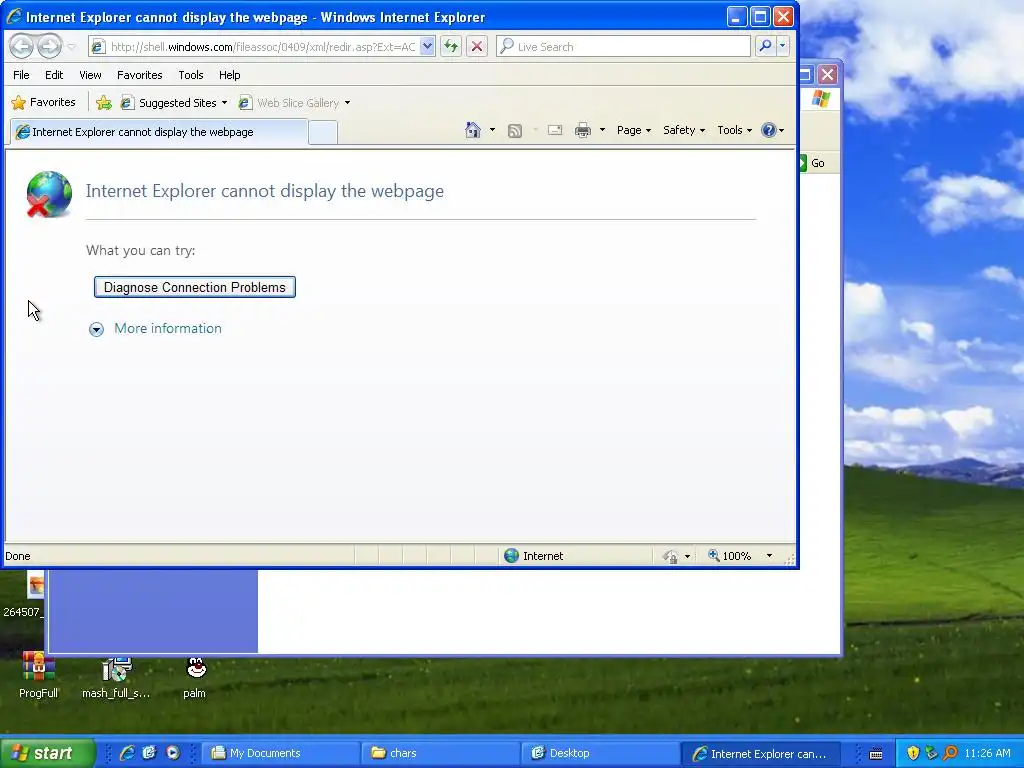The width and height of the screenshot is (1024, 768).
Task: Click the Print icon
Action: pos(583,130)
